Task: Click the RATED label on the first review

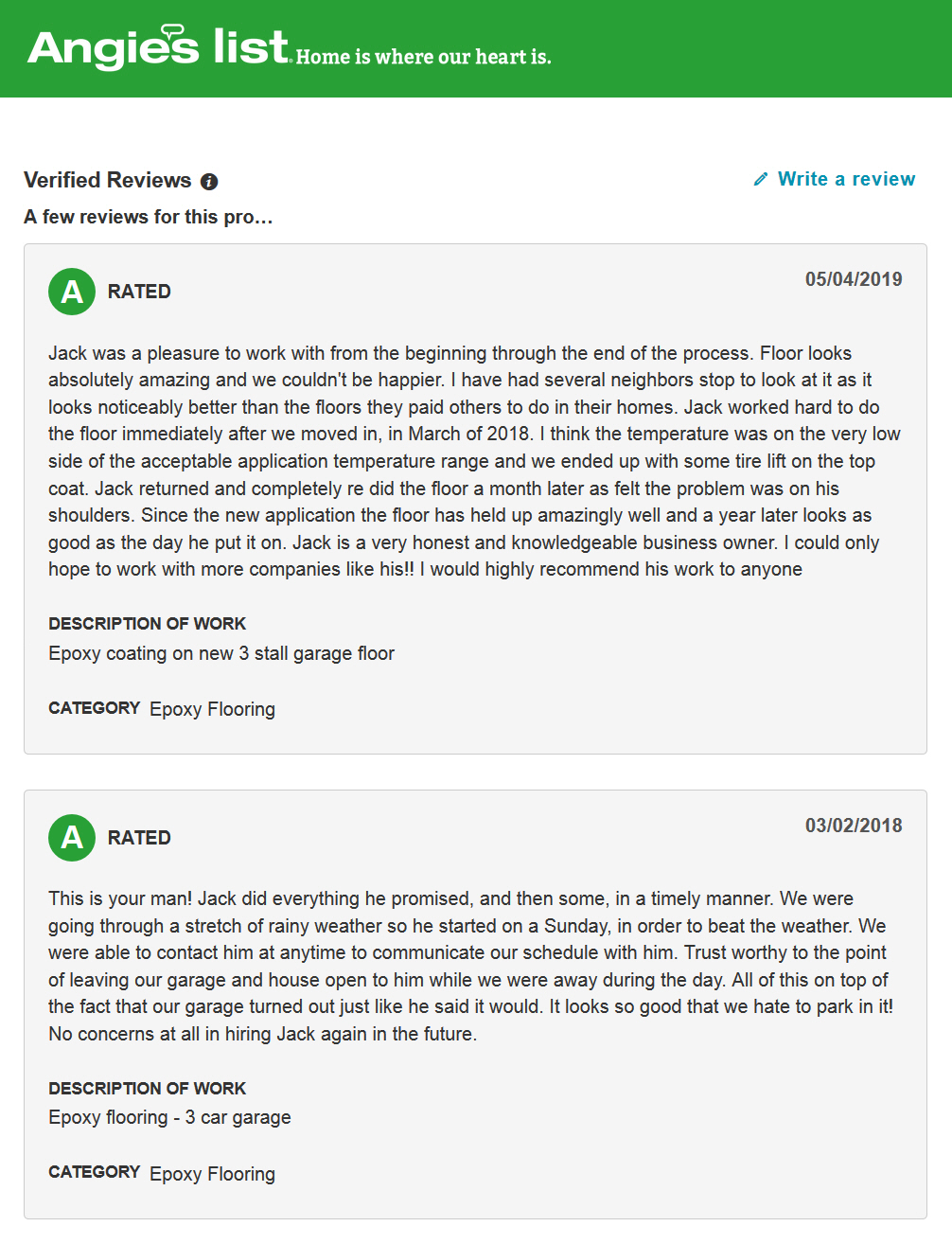Action: 139,292
